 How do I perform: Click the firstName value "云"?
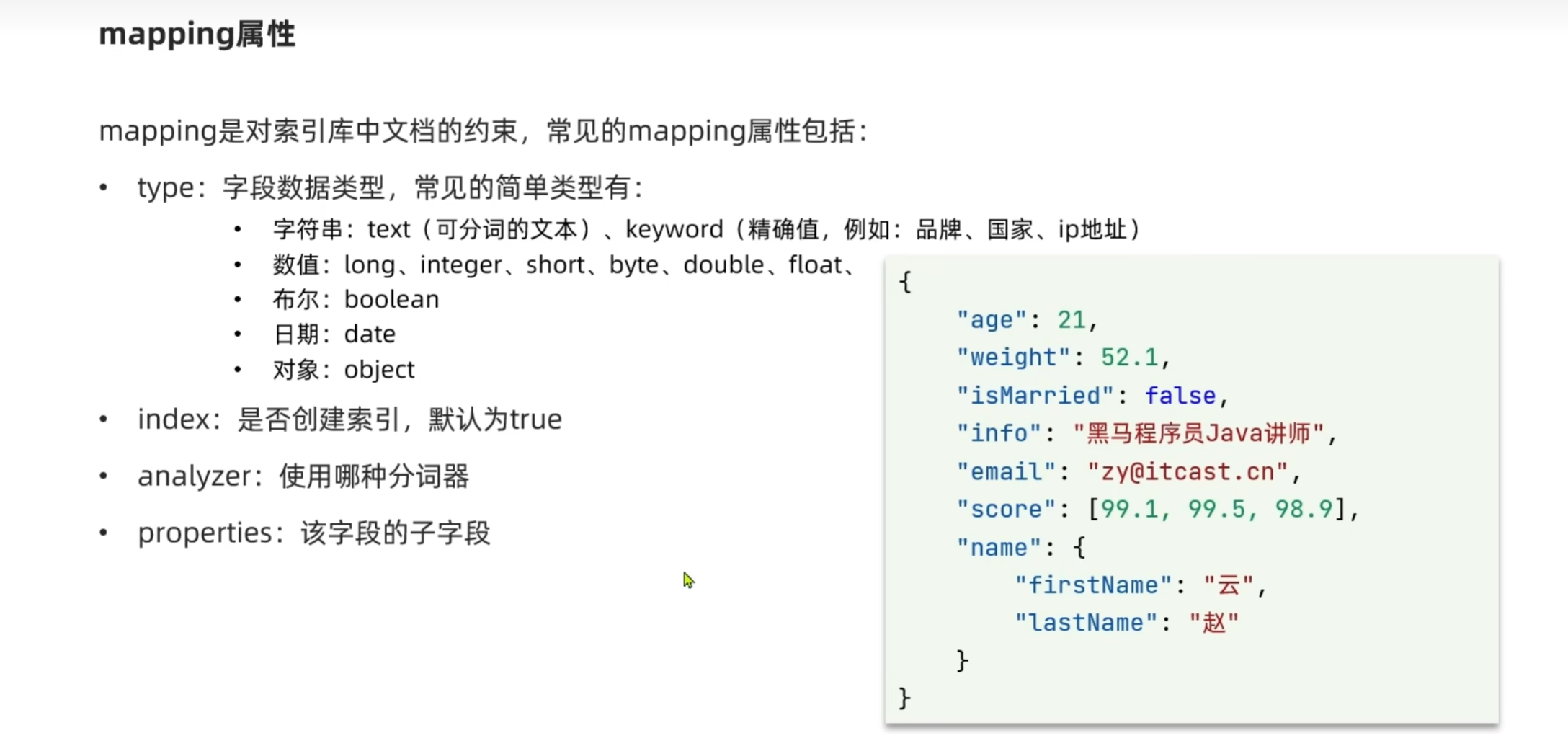coord(1229,585)
